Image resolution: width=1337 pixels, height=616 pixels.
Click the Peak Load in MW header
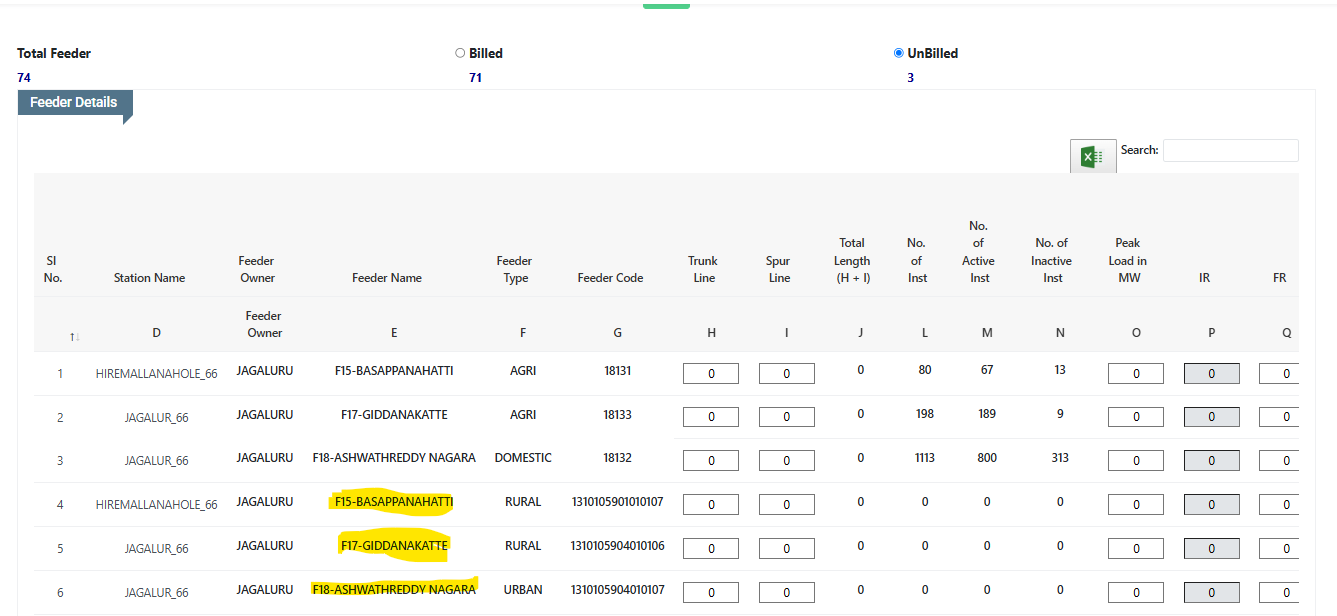[x=1128, y=261]
